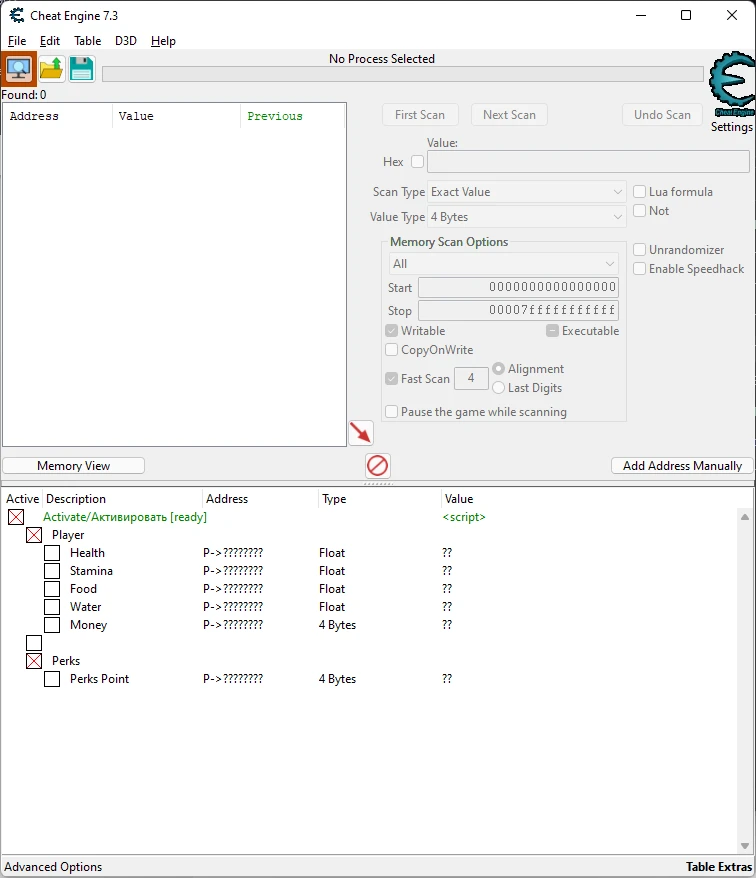The height and width of the screenshot is (878, 756).
Task: Click the <script> value text
Action: point(464,517)
